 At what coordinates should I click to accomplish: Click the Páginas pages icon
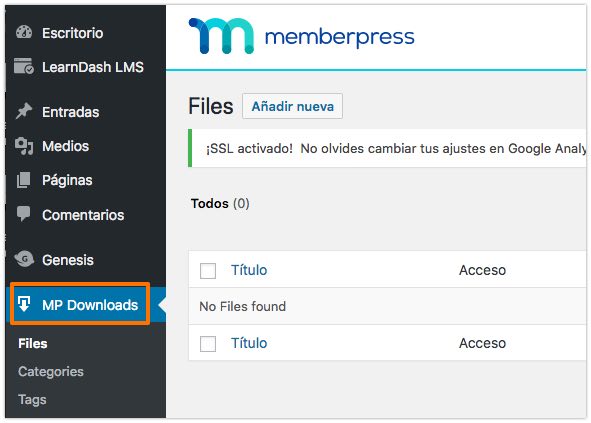(24, 180)
